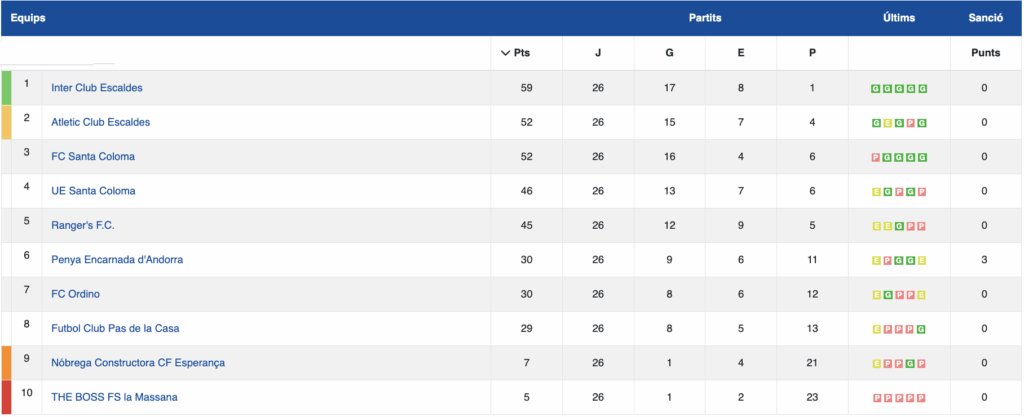Click the Punts sanction column header
This screenshot has height=417, width=1024.
click(x=985, y=54)
